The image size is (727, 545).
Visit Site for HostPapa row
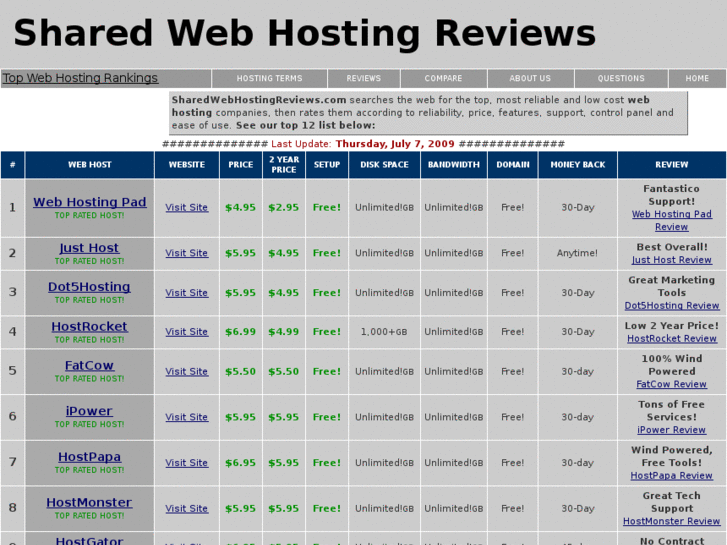[x=186, y=462]
